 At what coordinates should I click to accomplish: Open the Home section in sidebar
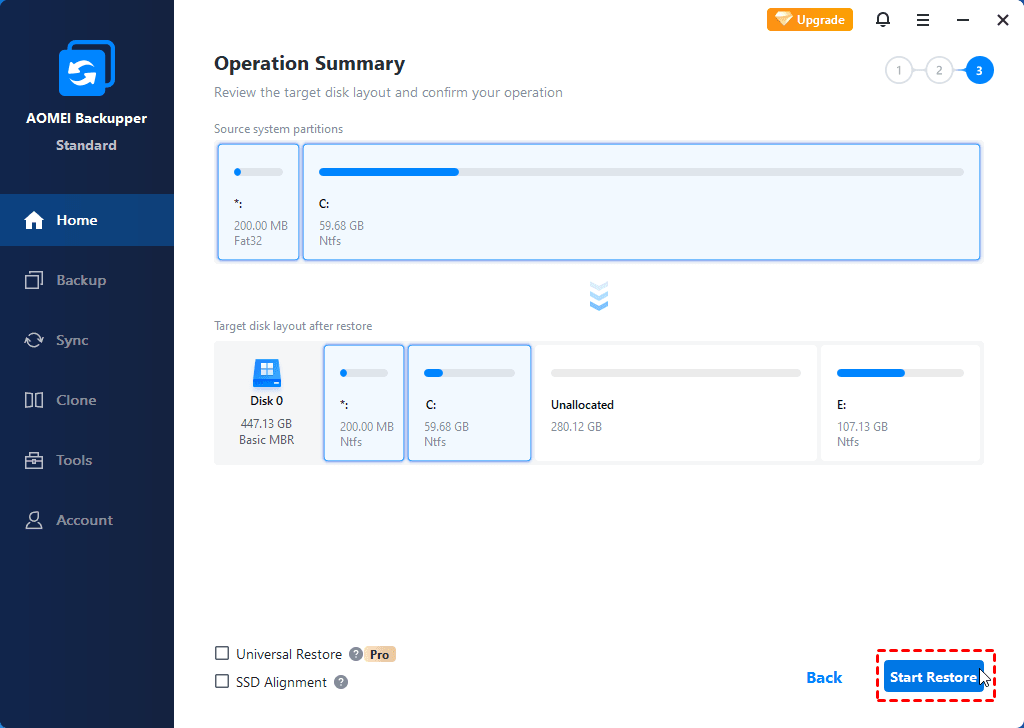click(68, 220)
